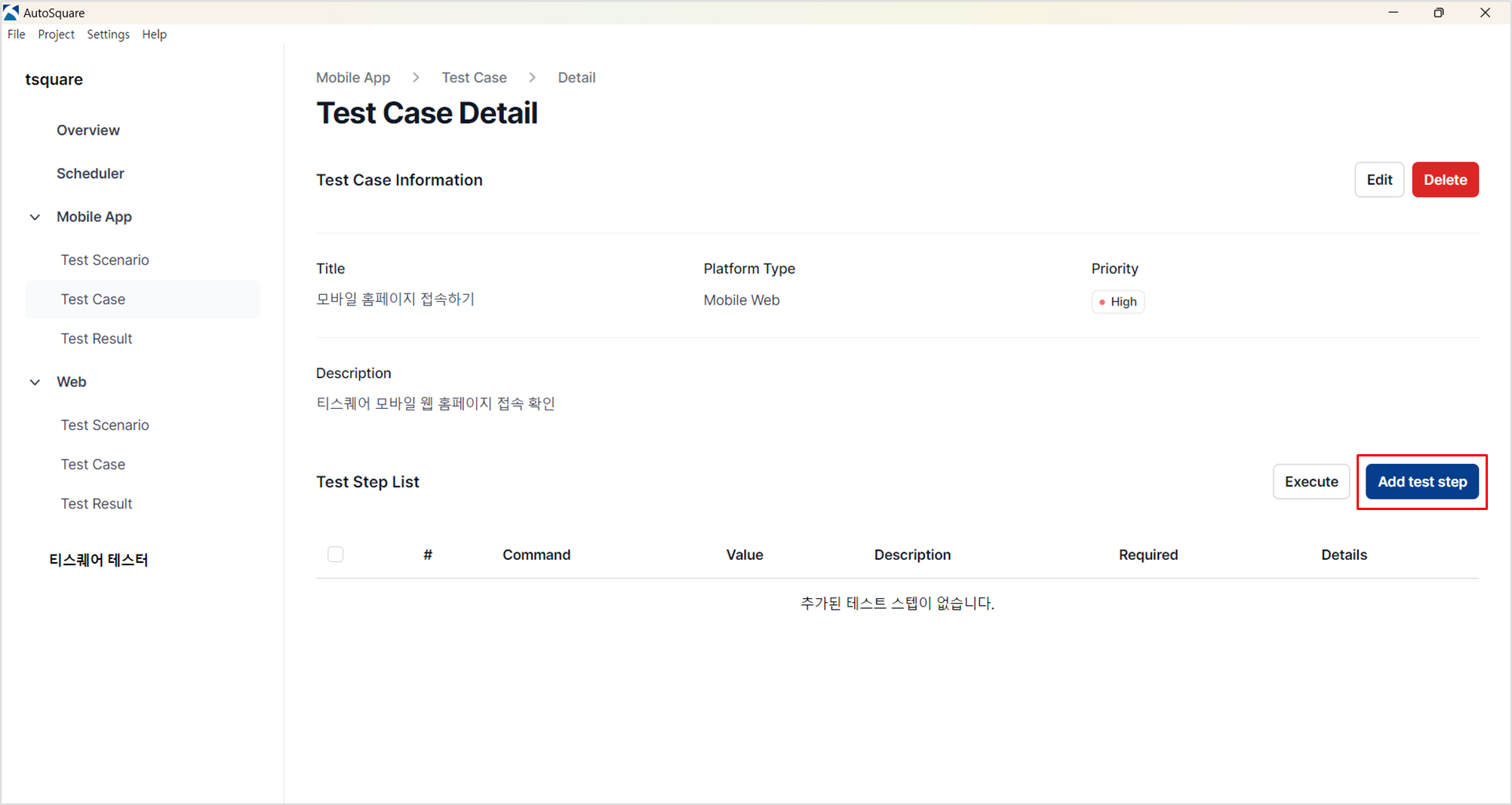
Task: Collapse the Mobile App section chevron
Action: [x=35, y=217]
